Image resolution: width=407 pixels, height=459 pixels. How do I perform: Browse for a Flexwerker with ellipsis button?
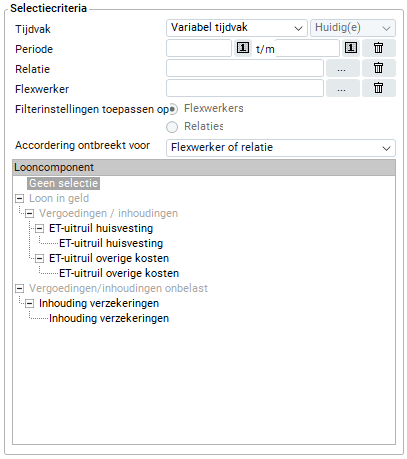coord(343,88)
